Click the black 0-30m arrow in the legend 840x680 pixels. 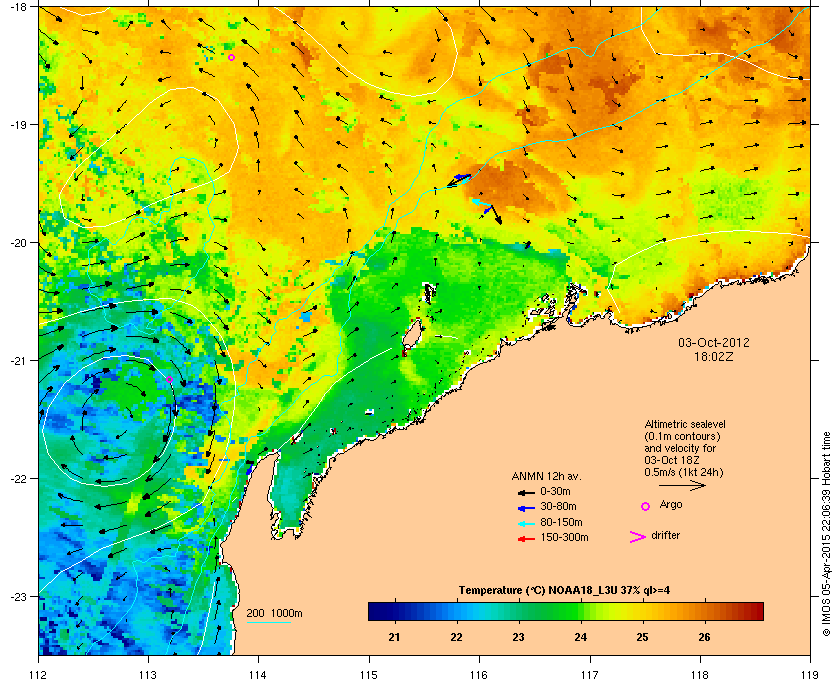point(526,492)
